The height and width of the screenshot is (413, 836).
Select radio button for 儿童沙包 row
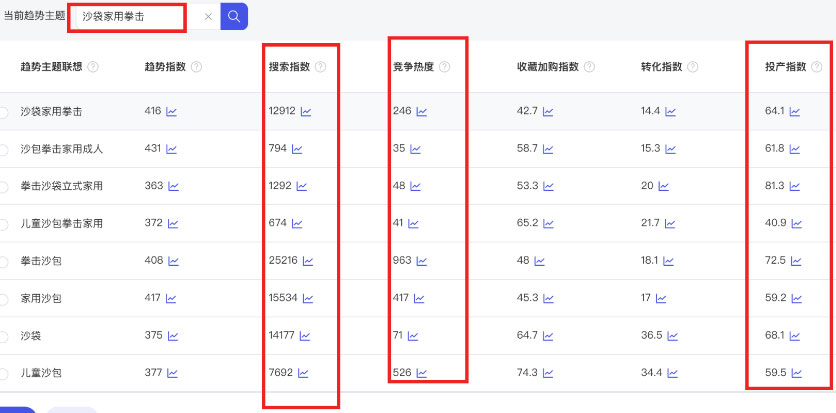(x=3, y=374)
